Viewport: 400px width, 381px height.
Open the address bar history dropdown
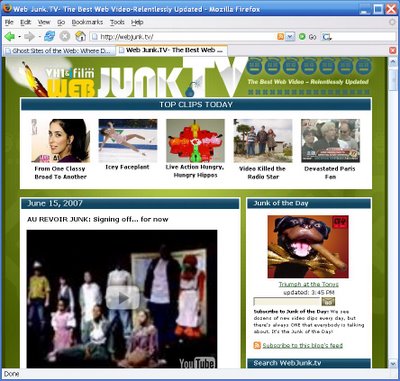pos(290,36)
